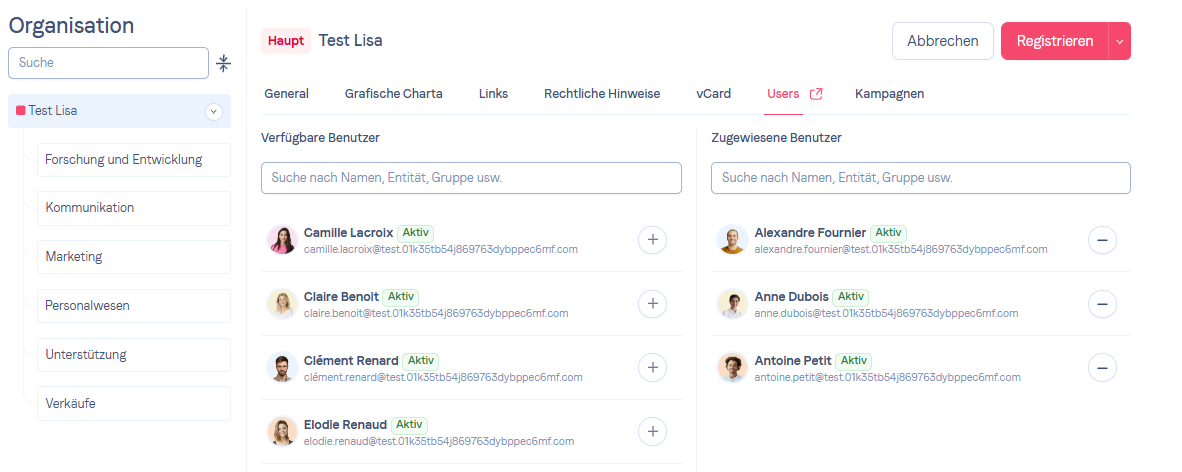Screen dimensions: 1182x472
Task: Add Elodie Renaud with plus icon
Action: (652, 432)
